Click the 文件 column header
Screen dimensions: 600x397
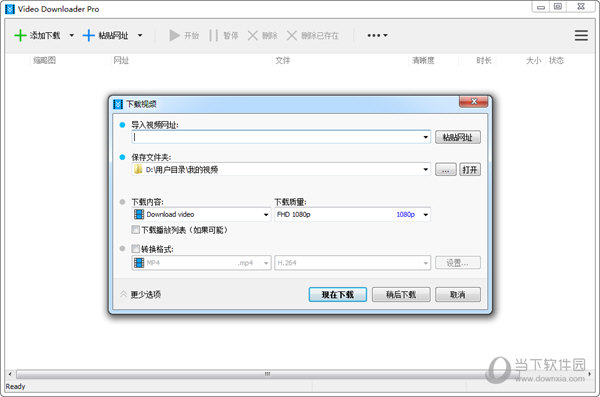coord(283,60)
